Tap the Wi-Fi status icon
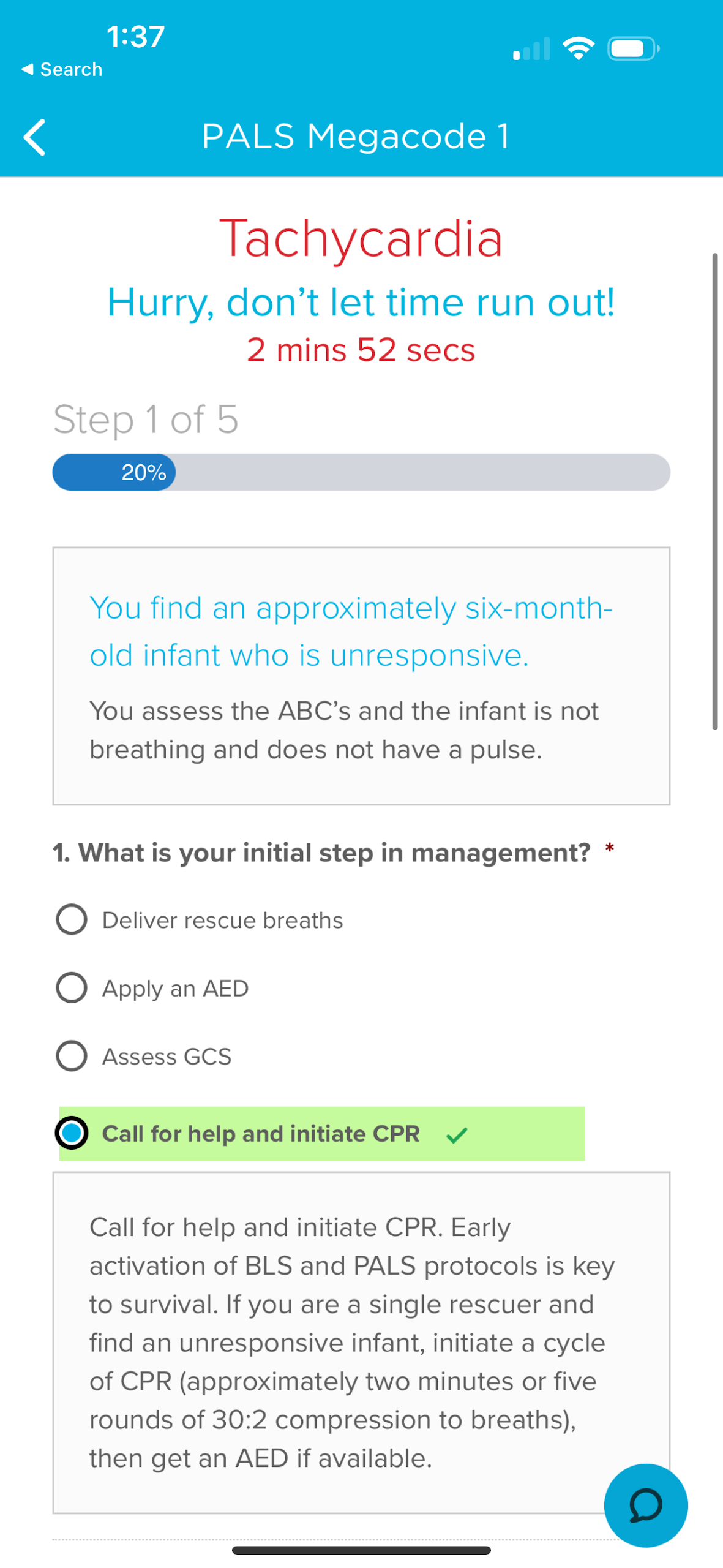Screen dimensions: 723x1568 click(x=579, y=48)
